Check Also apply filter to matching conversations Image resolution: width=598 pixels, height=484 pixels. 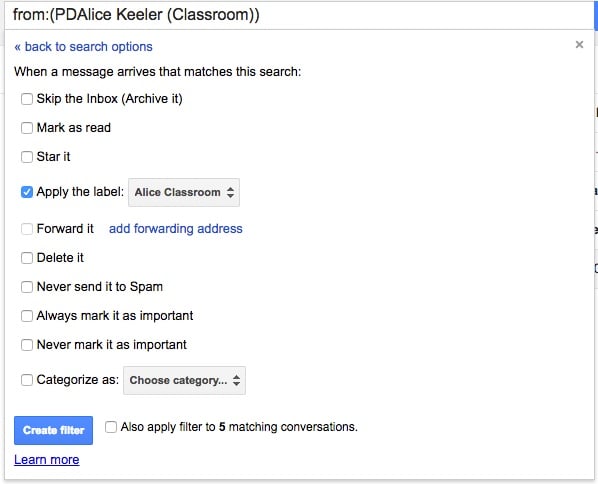111,427
